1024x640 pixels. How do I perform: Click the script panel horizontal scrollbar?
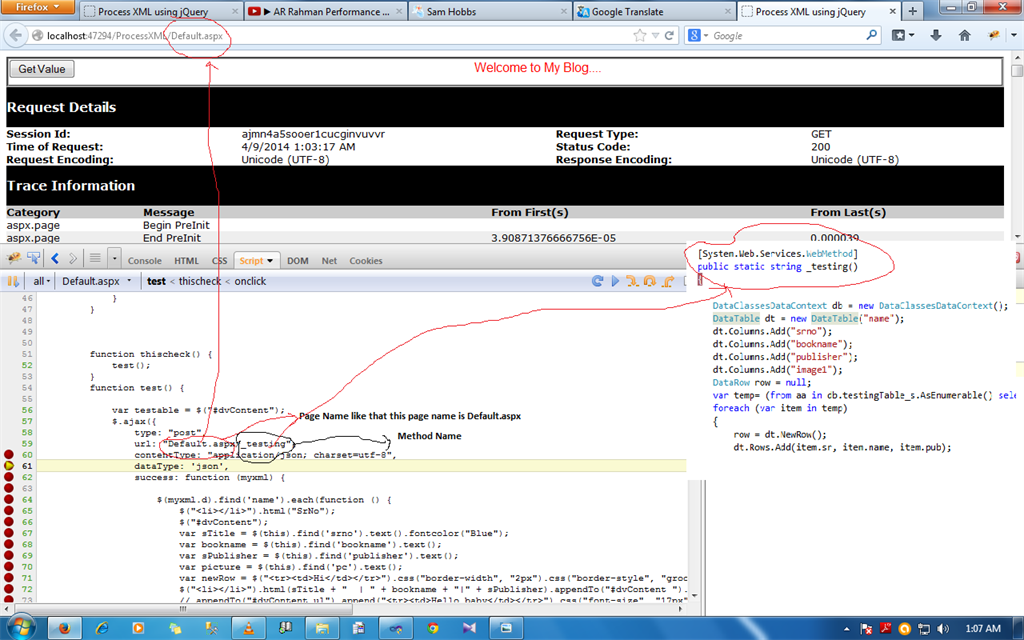182,608
